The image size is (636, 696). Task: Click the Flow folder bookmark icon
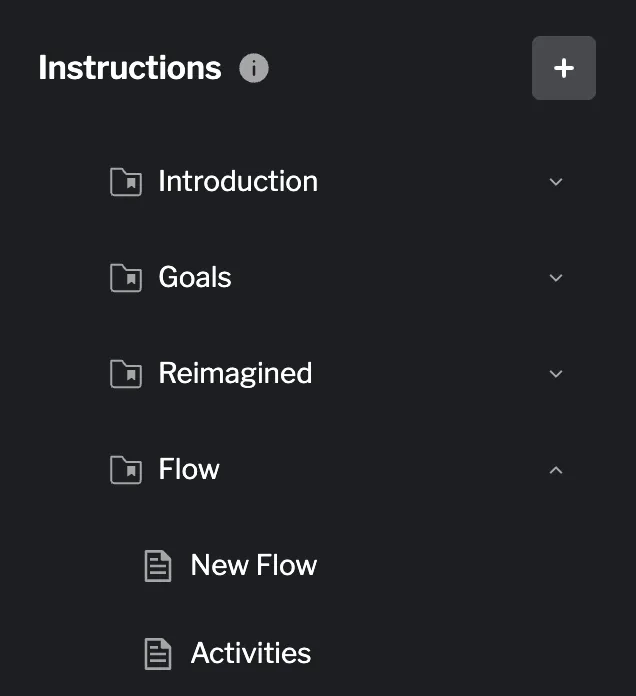coord(125,470)
